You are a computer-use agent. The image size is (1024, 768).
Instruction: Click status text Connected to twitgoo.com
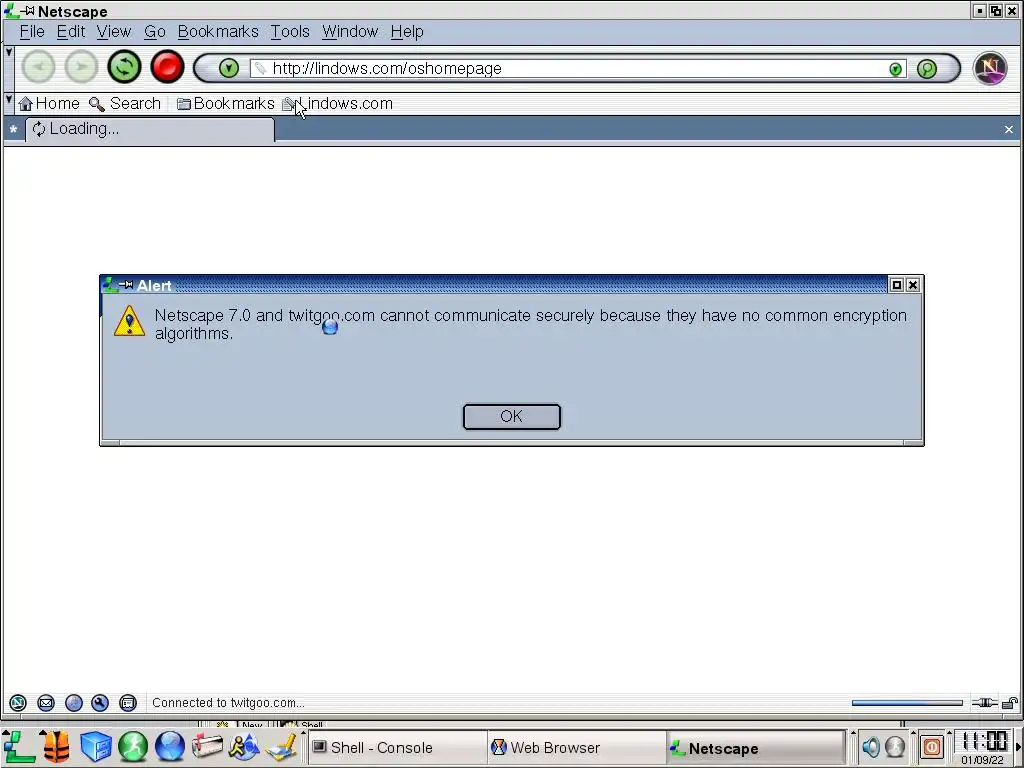229,703
